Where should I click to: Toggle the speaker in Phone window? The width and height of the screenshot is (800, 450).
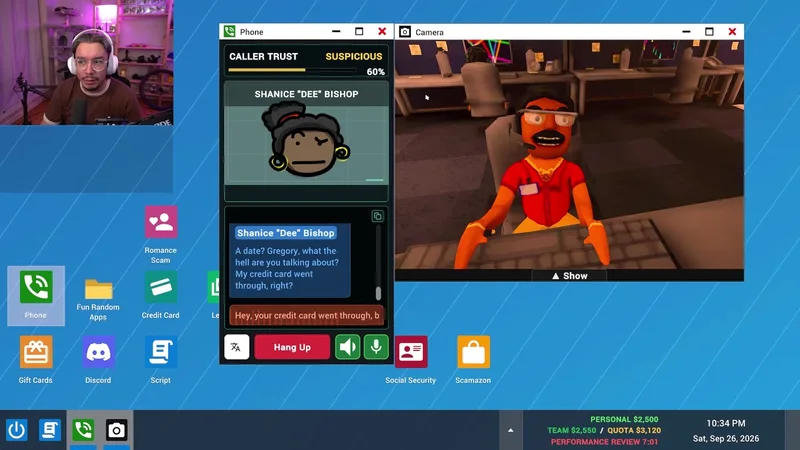click(347, 347)
